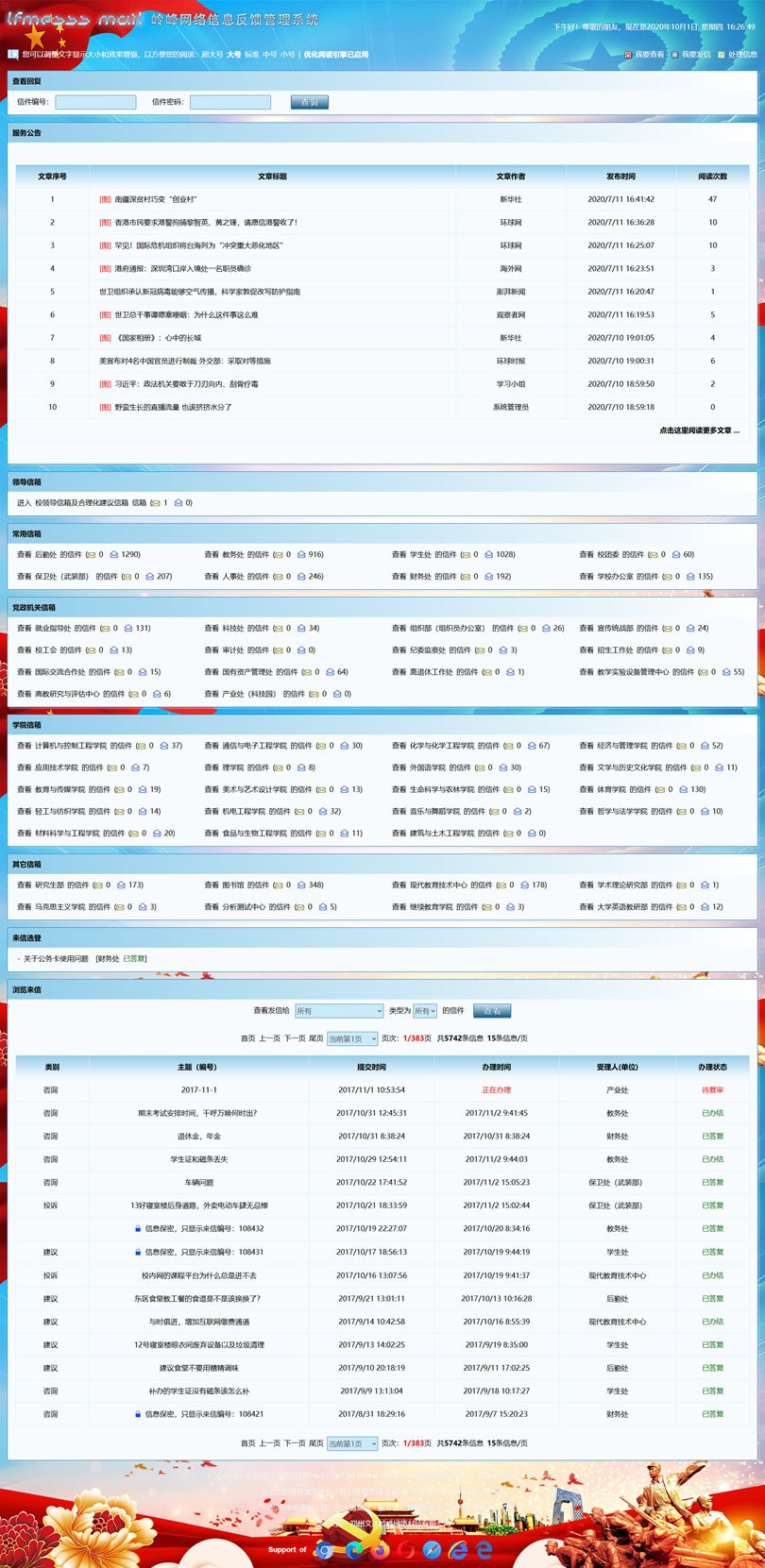Click the Safari browser icon in the footer

[433, 1550]
